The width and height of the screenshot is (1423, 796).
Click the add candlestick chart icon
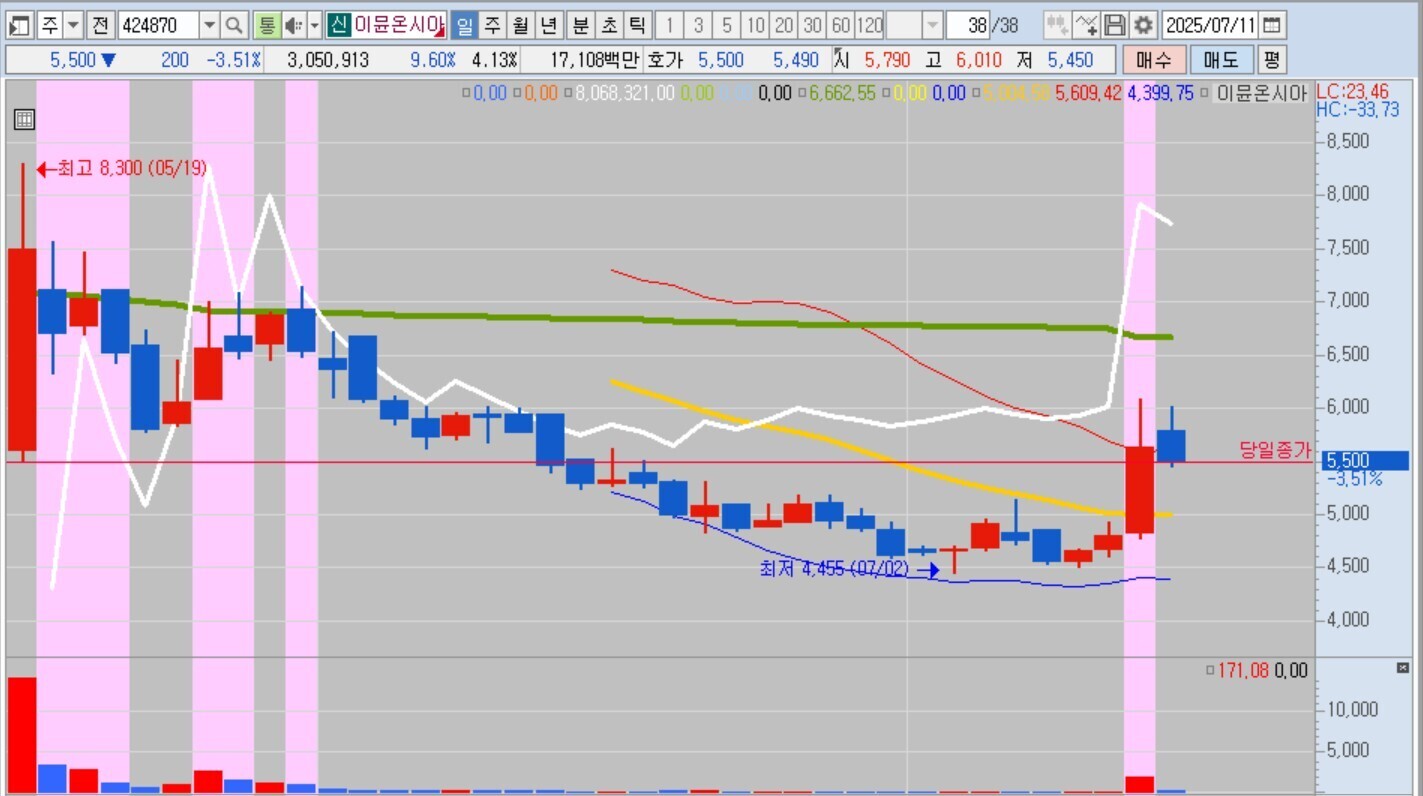pos(1057,25)
